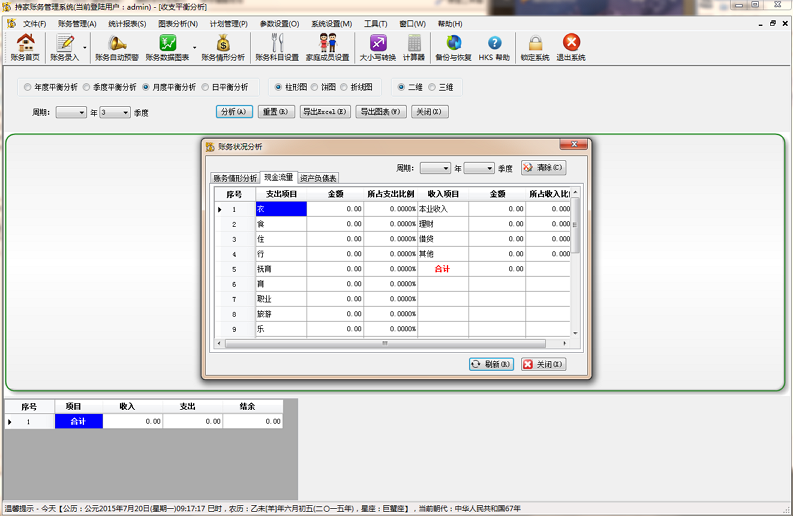Expand the 账务录入 toolbar dropdown arrow
Viewport: 793px width, 516px height.
tap(85, 48)
